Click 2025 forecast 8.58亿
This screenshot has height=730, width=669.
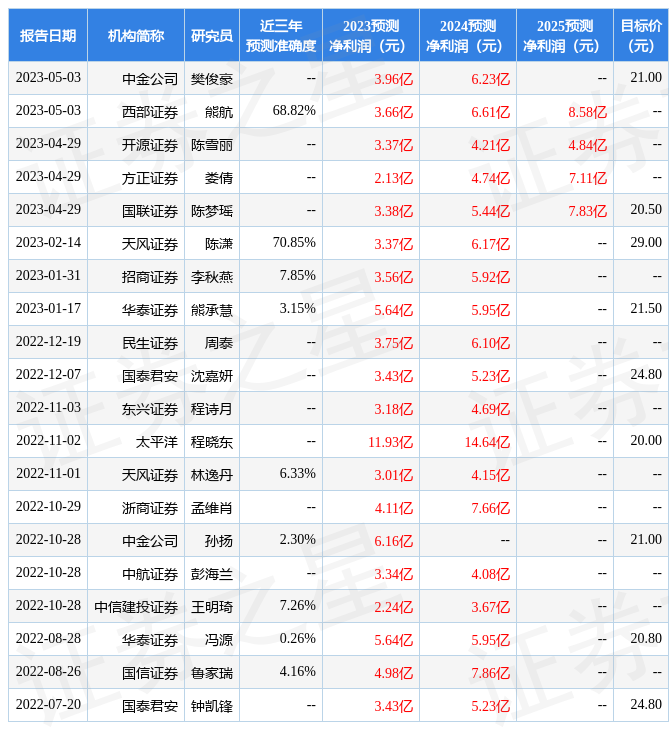tap(588, 112)
